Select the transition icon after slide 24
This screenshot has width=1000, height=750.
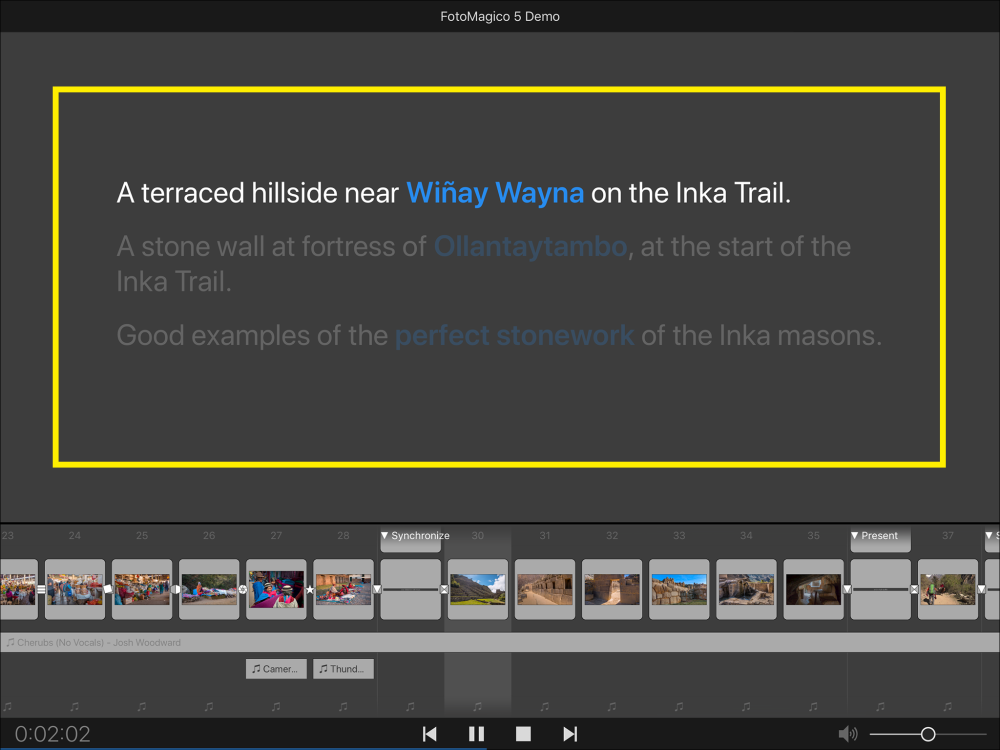108,590
